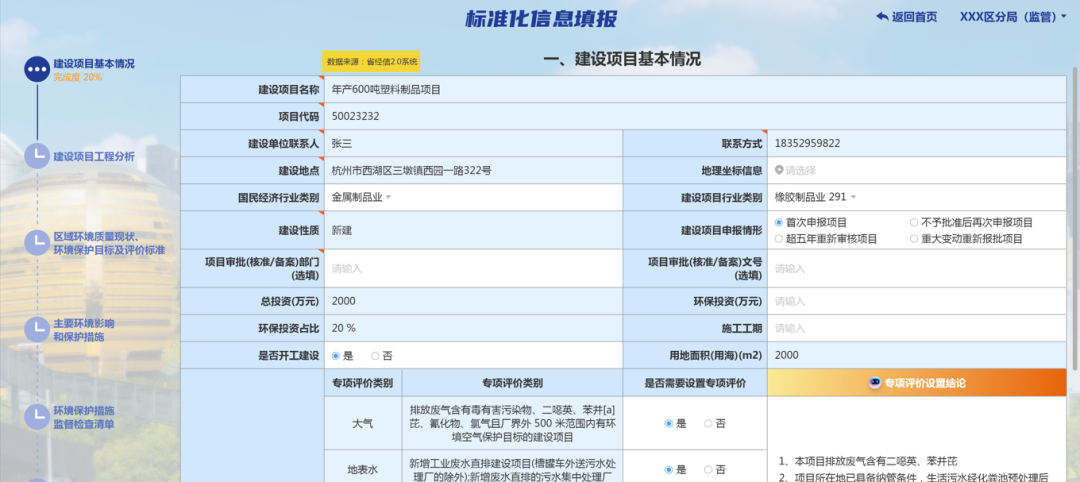The image size is (1080, 482).
Task: Open the 建设项目行业类别 dropdown 橡胶制品业 291
Action: [816, 197]
